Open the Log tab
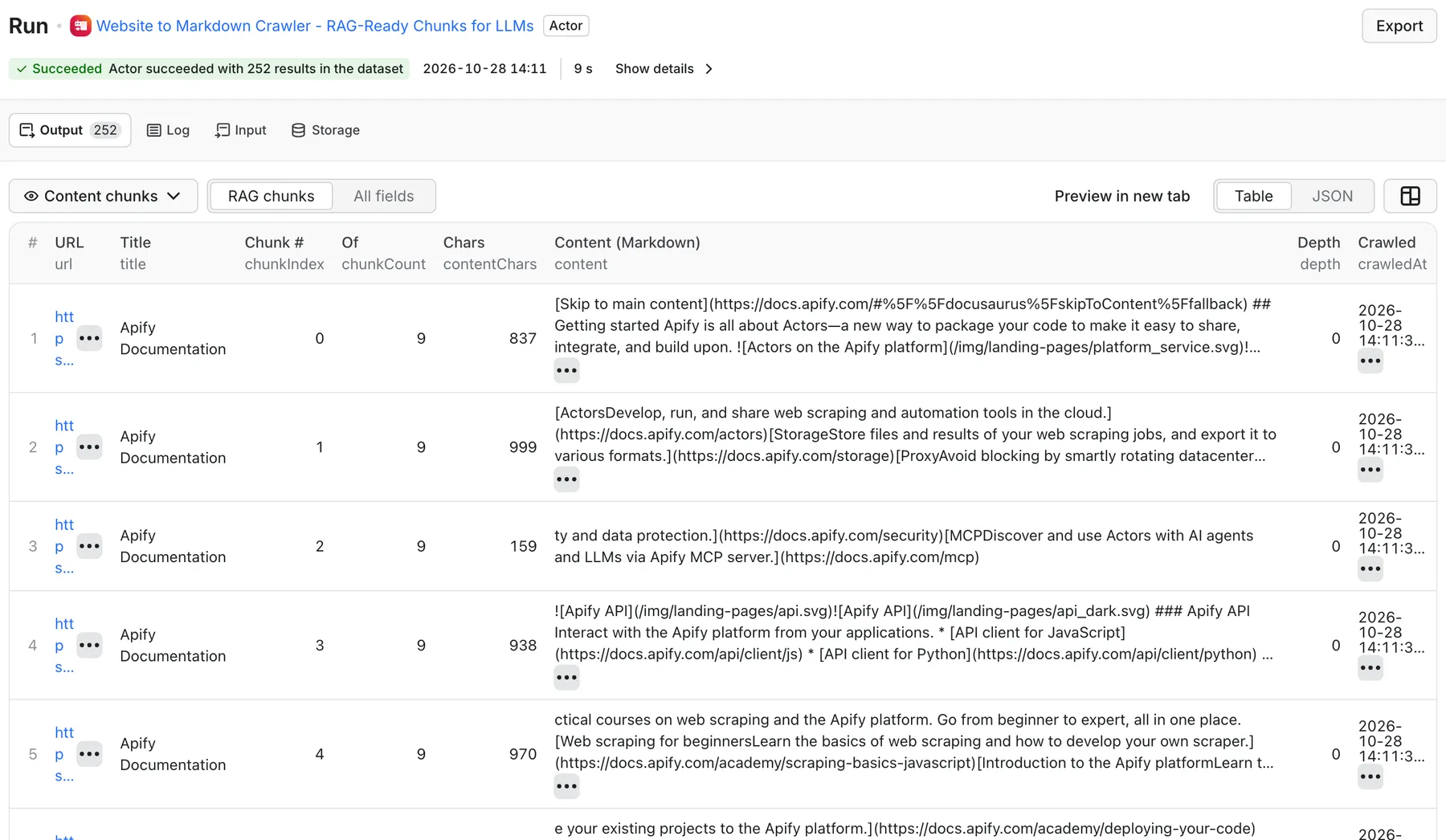 (168, 130)
